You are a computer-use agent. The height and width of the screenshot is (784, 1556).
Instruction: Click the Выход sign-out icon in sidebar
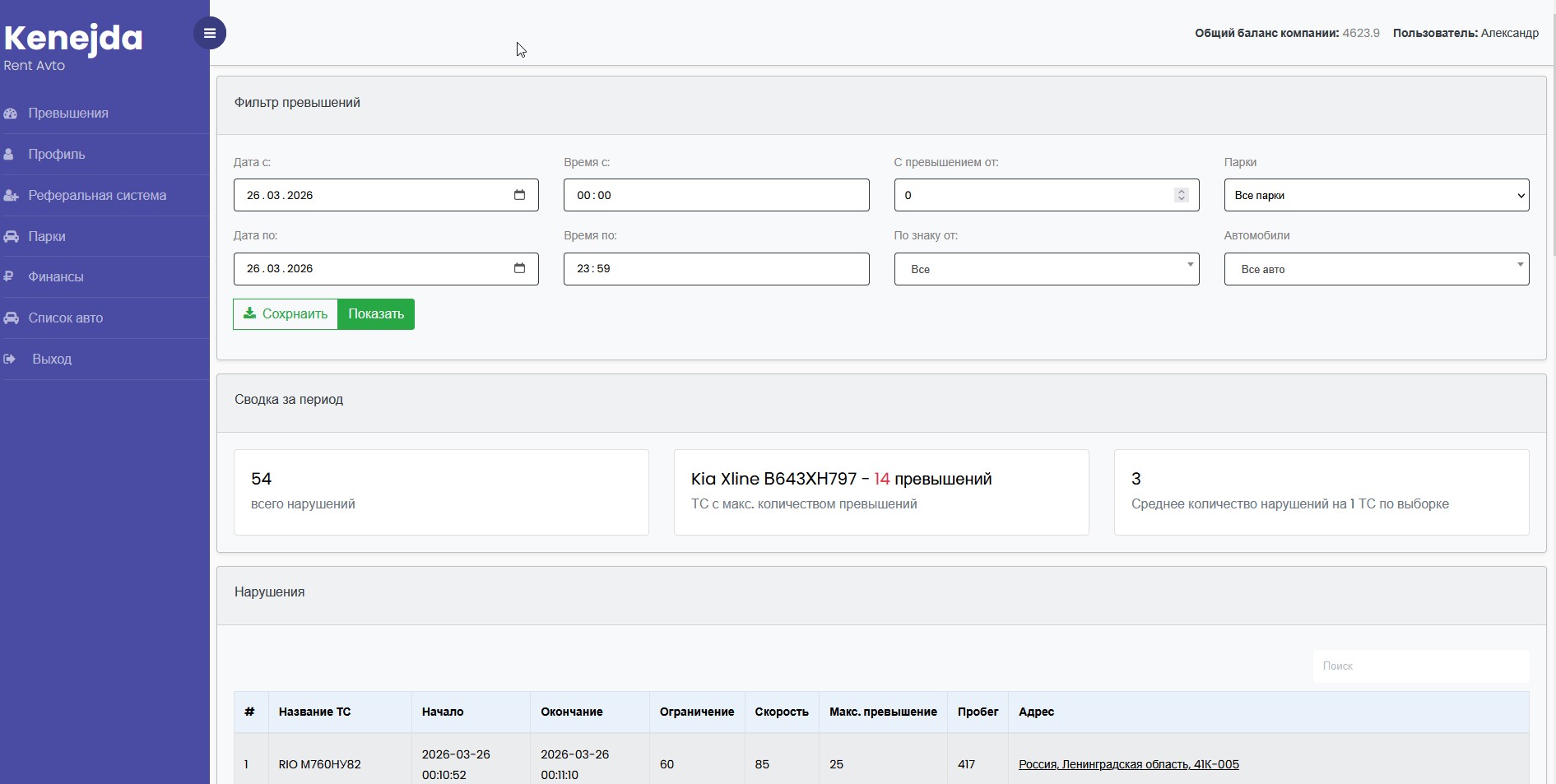pos(10,360)
